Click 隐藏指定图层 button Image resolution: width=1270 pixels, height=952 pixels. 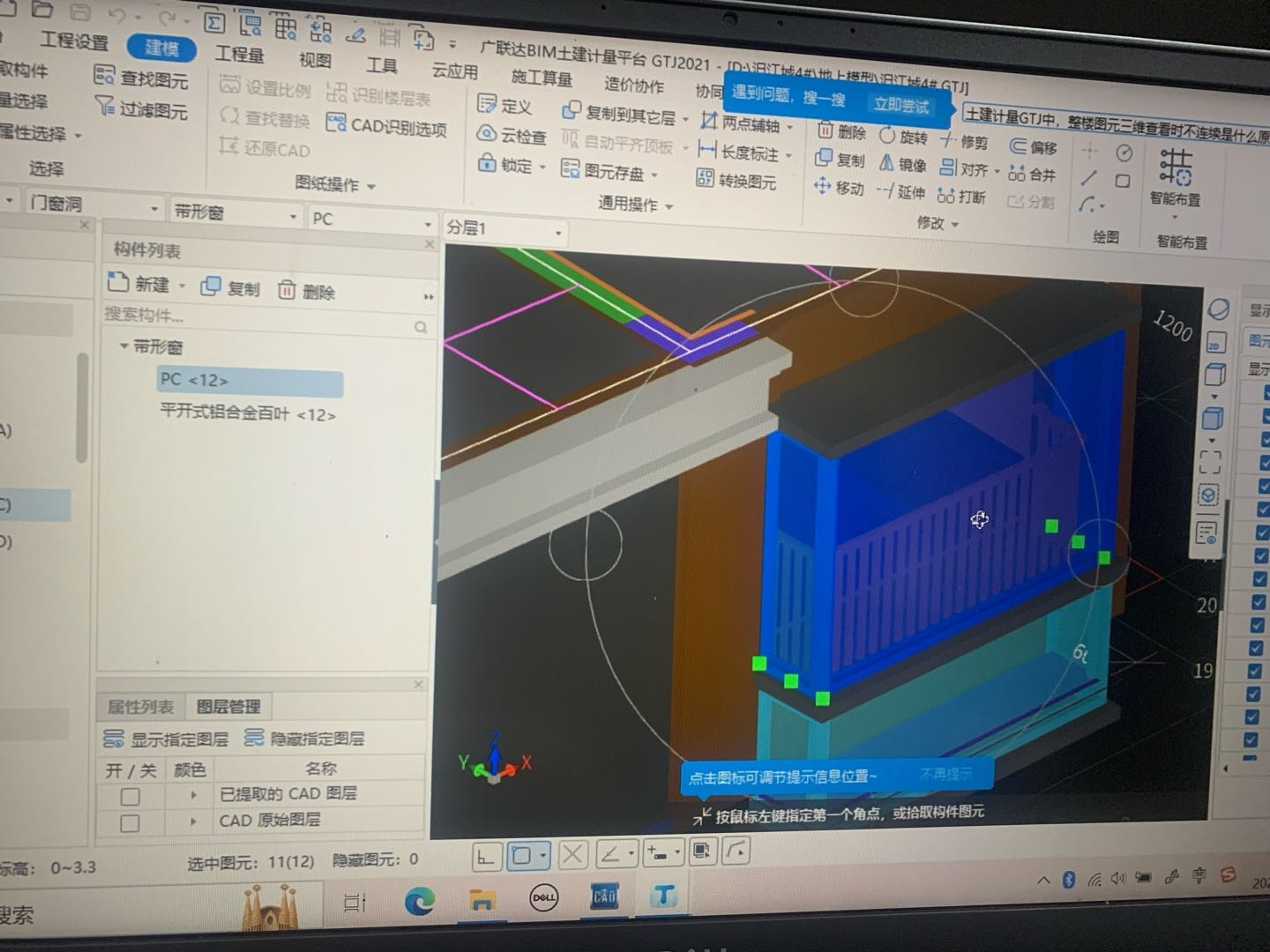pos(304,739)
